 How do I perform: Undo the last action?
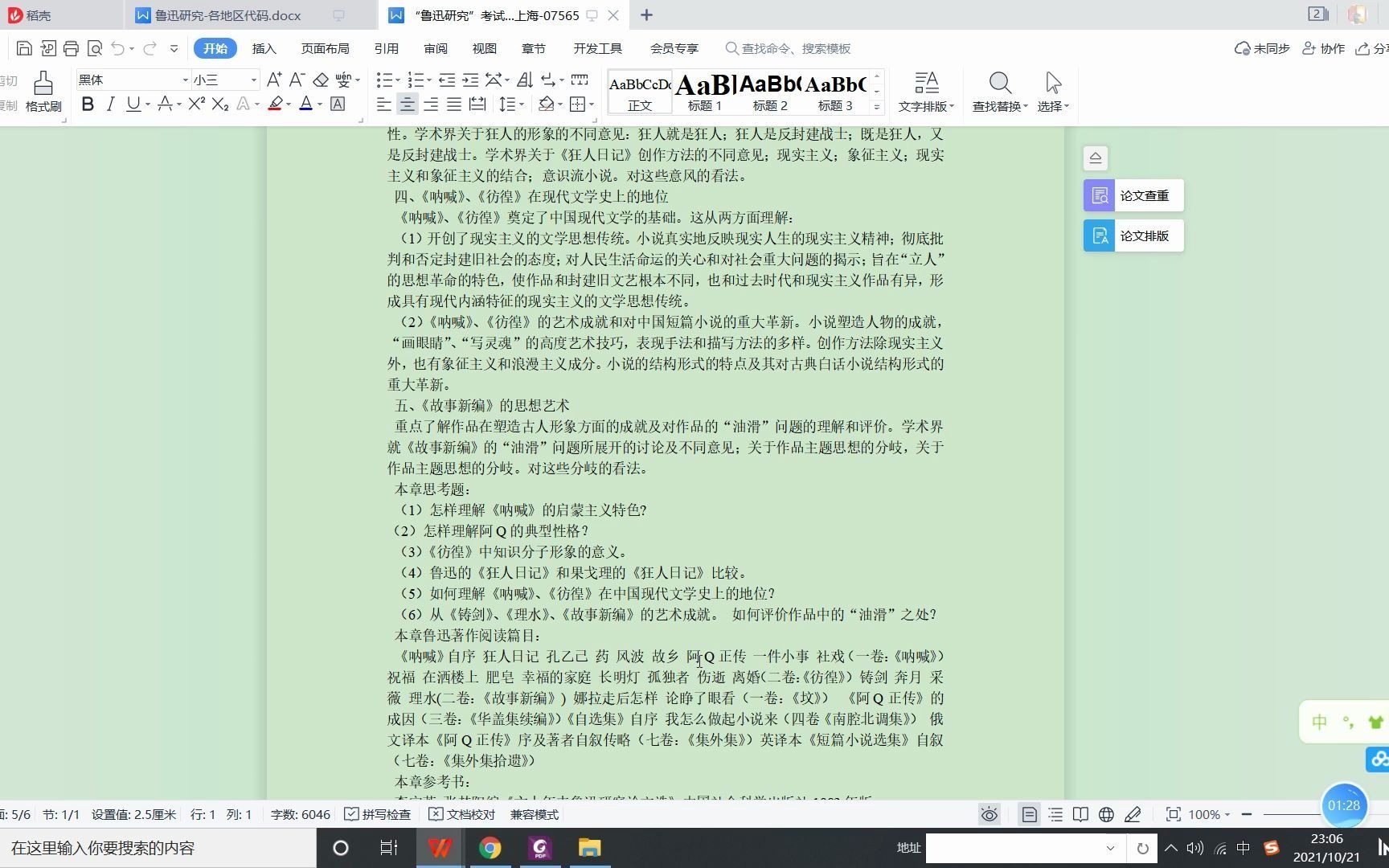(x=118, y=48)
